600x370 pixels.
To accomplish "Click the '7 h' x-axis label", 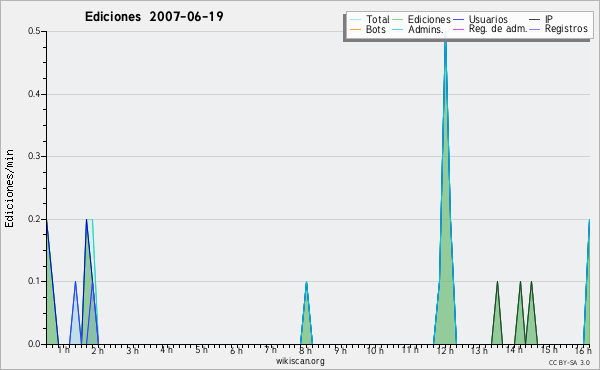I will pos(271,350).
